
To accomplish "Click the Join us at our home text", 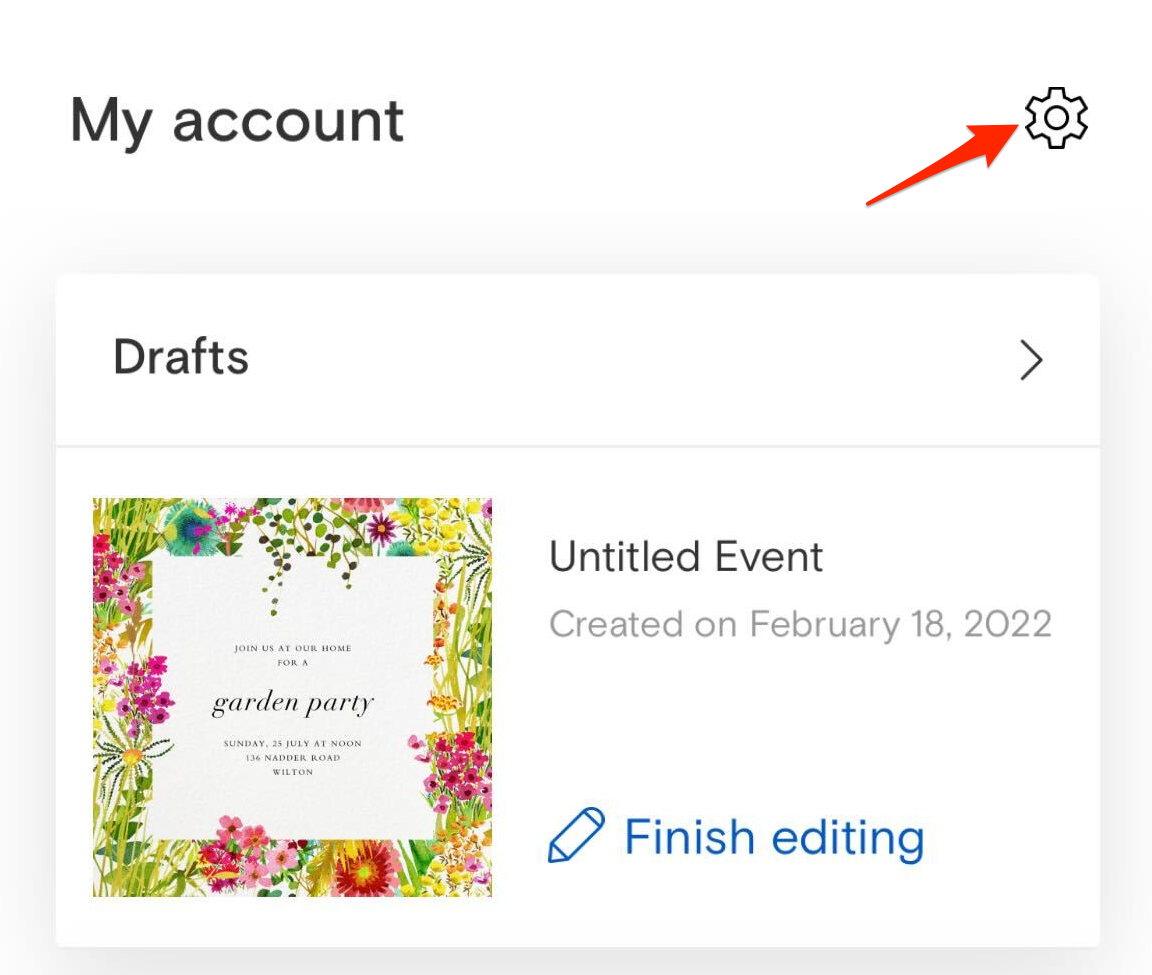I will pyautogui.click(x=292, y=648).
